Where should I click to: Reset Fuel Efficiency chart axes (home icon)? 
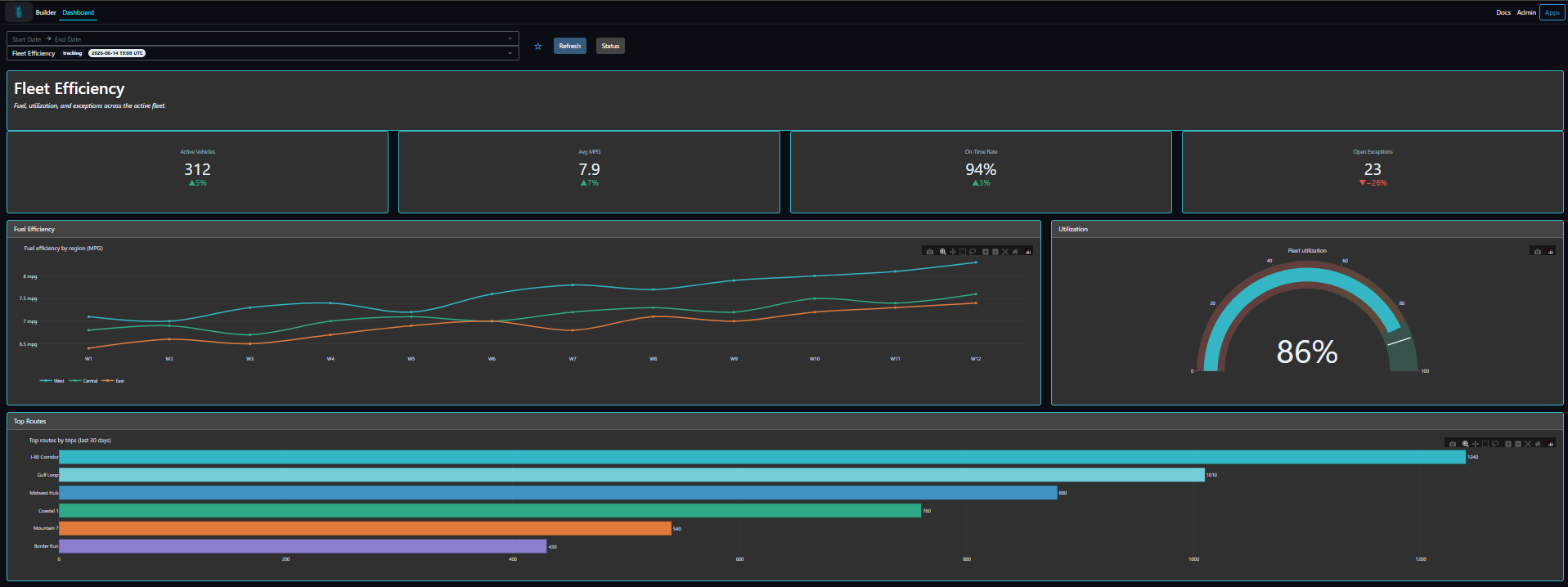1015,252
